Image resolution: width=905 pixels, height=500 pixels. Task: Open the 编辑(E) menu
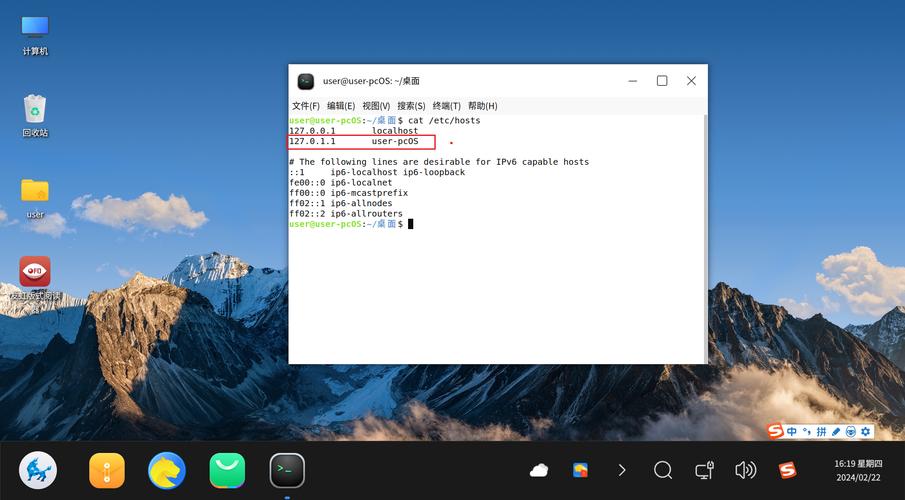click(x=340, y=106)
